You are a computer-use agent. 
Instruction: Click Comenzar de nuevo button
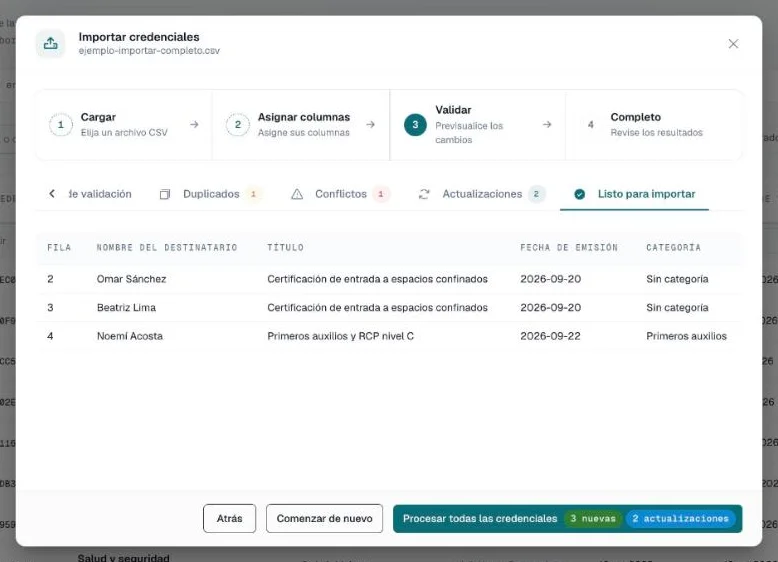(x=324, y=518)
